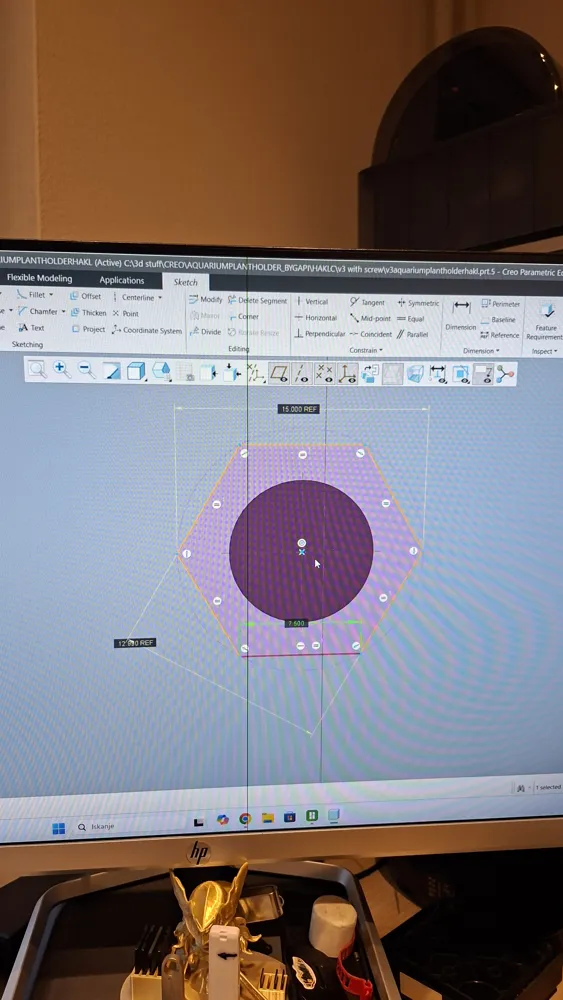Select the Offset tool
This screenshot has width=563, height=1000.
[85, 296]
